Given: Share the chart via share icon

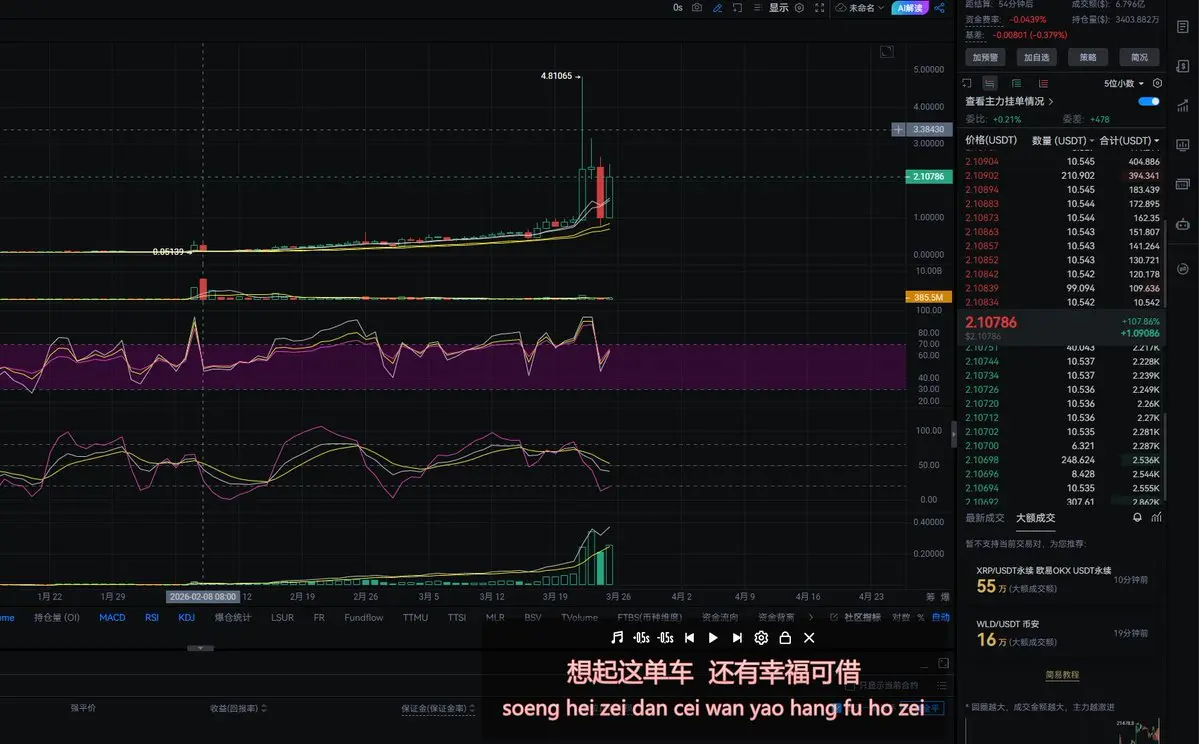Looking at the screenshot, I should [940, 8].
